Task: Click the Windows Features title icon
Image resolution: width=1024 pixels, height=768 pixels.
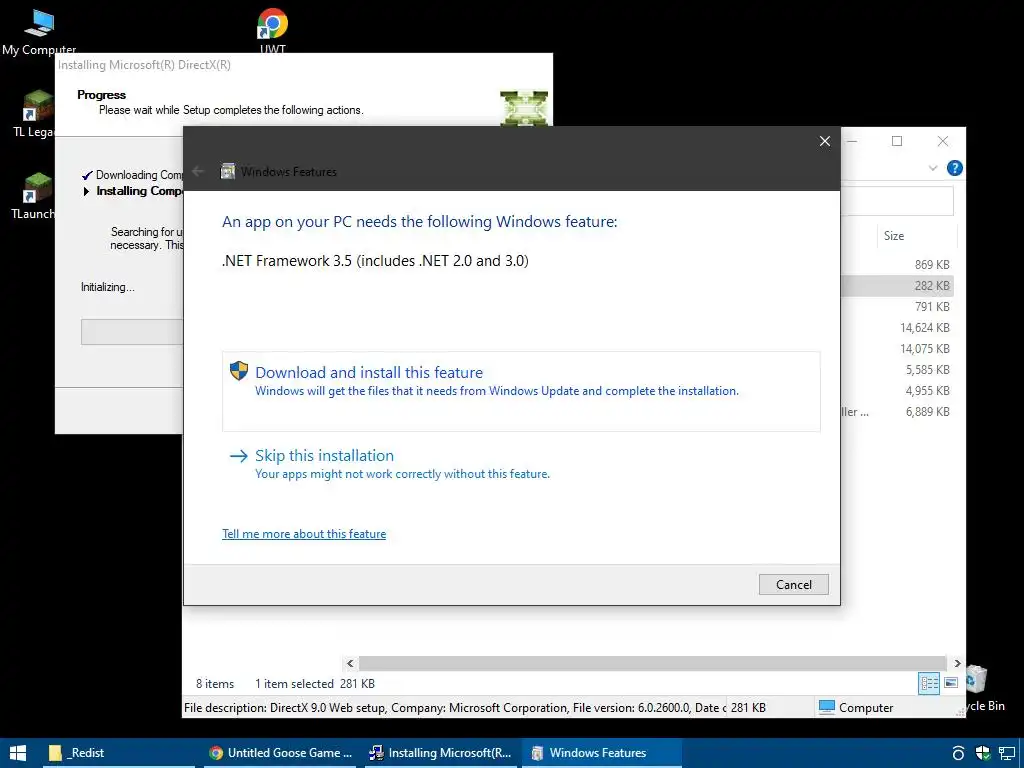Action: click(227, 171)
